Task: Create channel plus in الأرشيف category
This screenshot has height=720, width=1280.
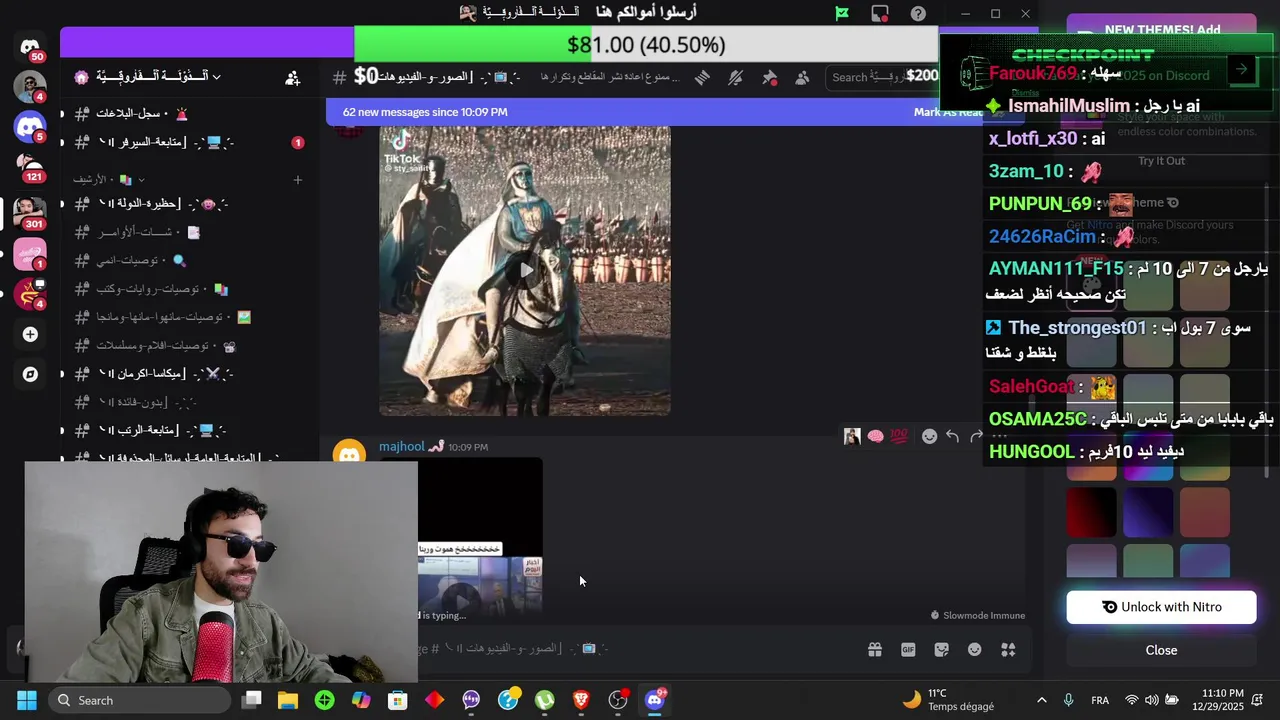Action: [x=297, y=180]
